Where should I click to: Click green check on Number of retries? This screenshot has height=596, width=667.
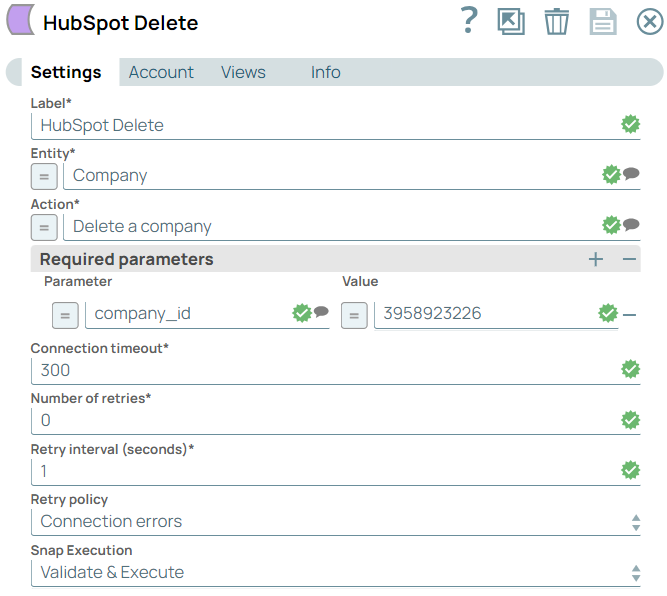(630, 420)
